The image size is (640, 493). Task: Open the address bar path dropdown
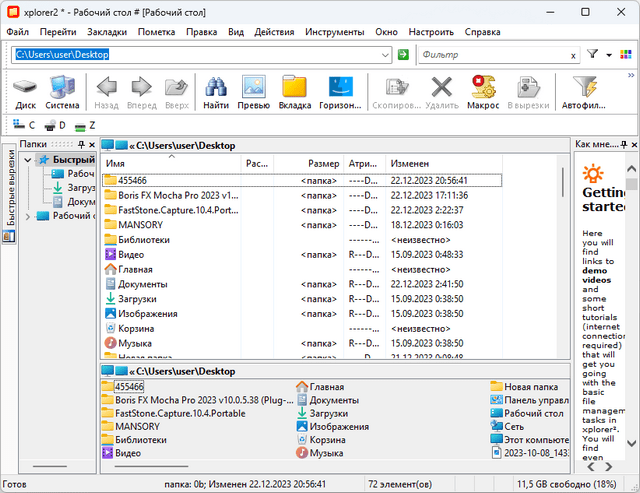[x=385, y=54]
